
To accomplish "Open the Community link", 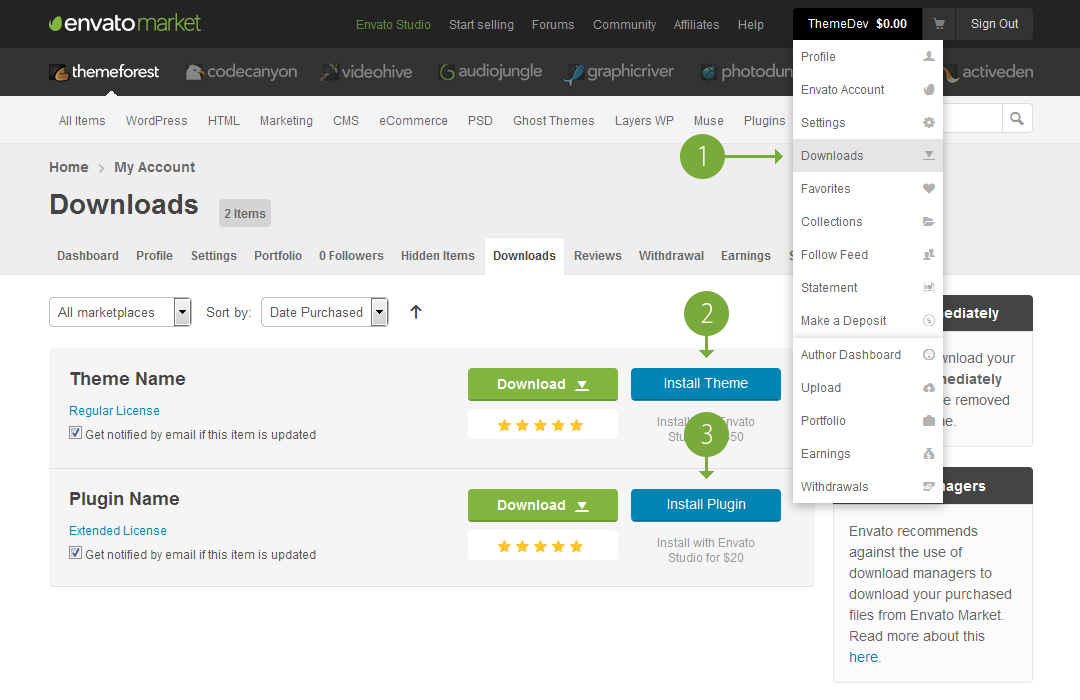I will point(625,25).
